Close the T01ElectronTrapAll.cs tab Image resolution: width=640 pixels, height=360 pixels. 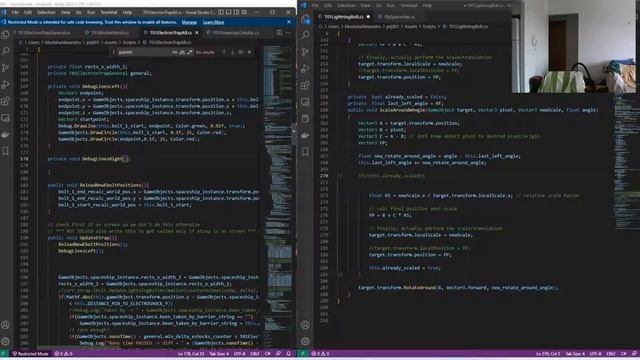pos(197,32)
